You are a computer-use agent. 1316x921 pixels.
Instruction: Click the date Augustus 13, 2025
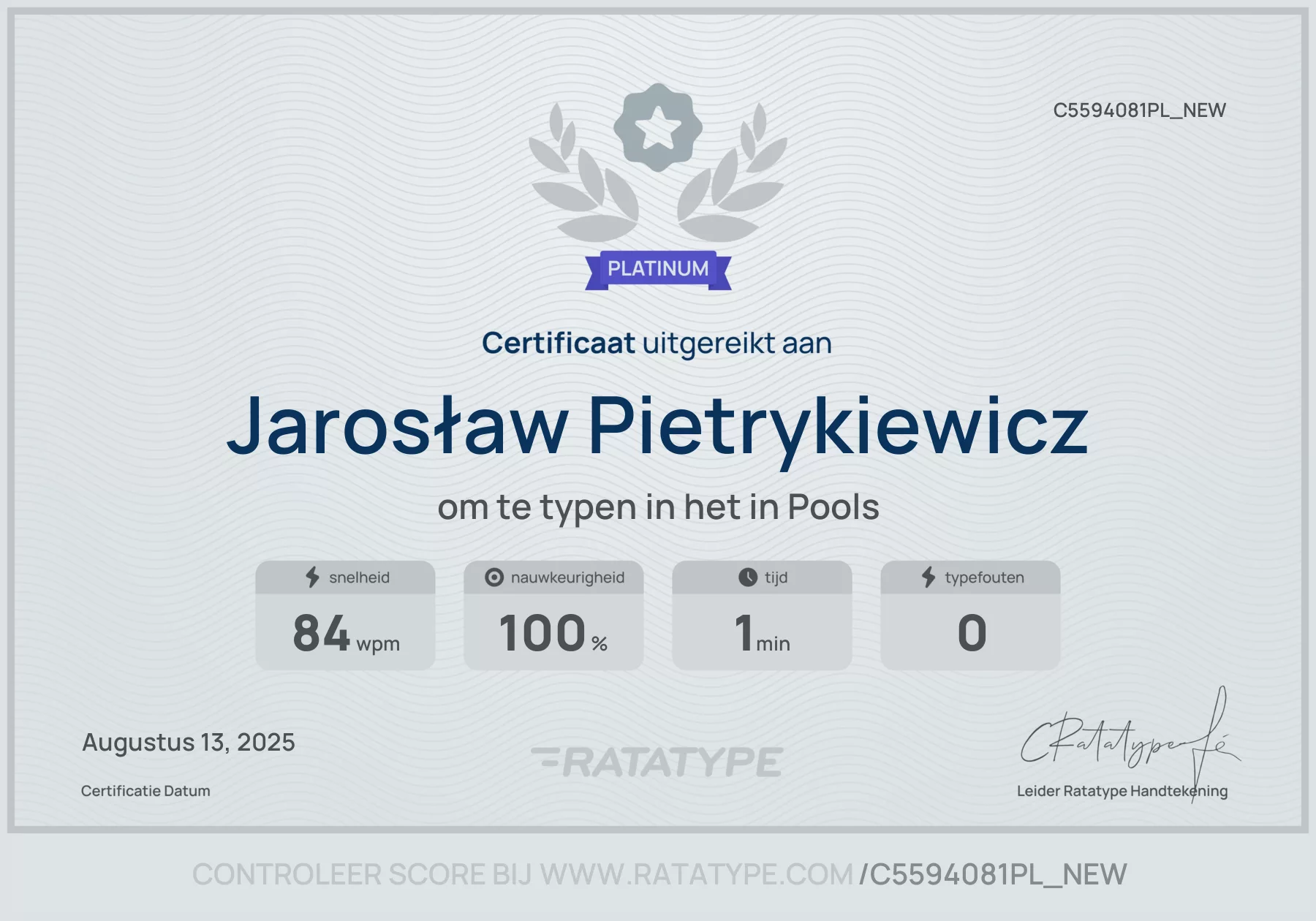point(189,743)
